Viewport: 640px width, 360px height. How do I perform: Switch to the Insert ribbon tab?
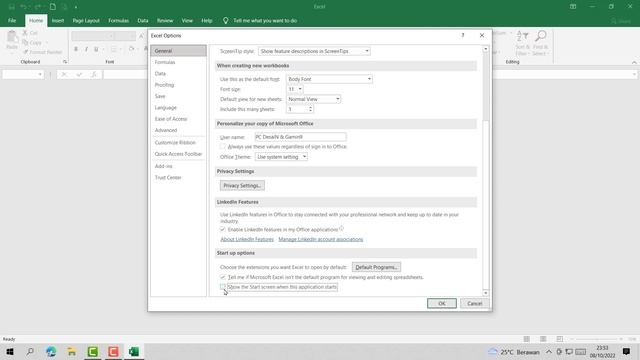(x=58, y=20)
